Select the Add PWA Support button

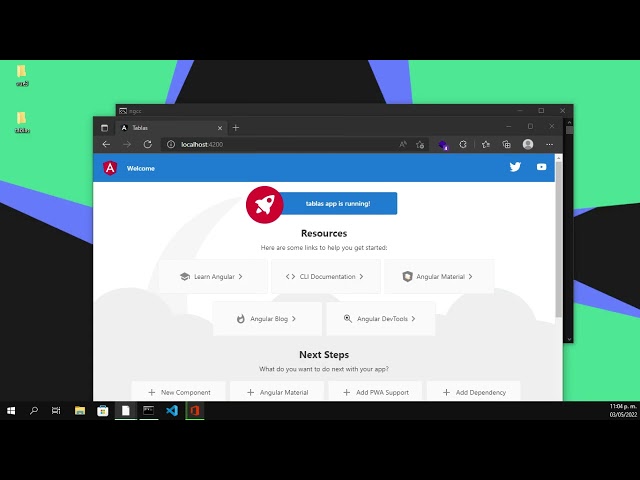click(375, 391)
